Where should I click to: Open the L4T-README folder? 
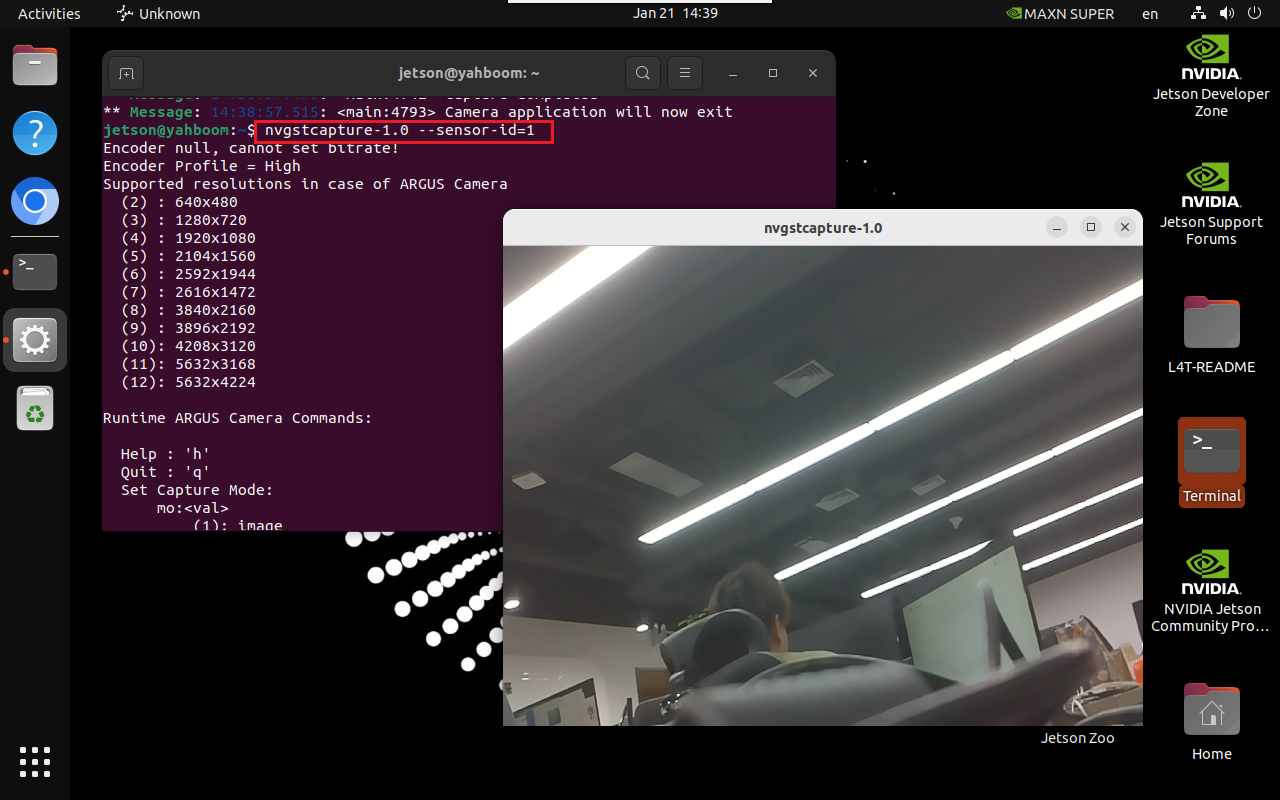(1211, 335)
